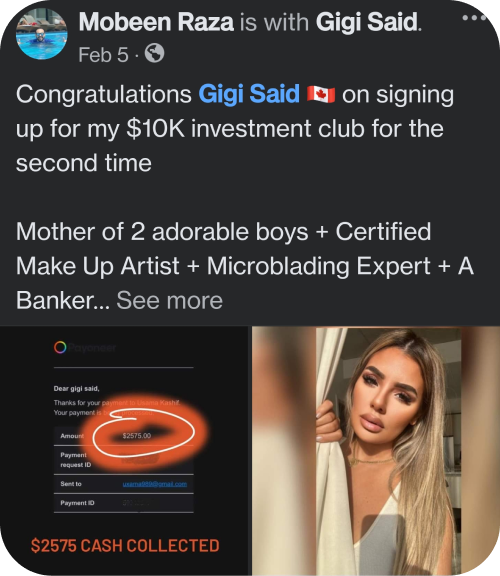Click the Feb 5 post timestamp

coord(103,55)
